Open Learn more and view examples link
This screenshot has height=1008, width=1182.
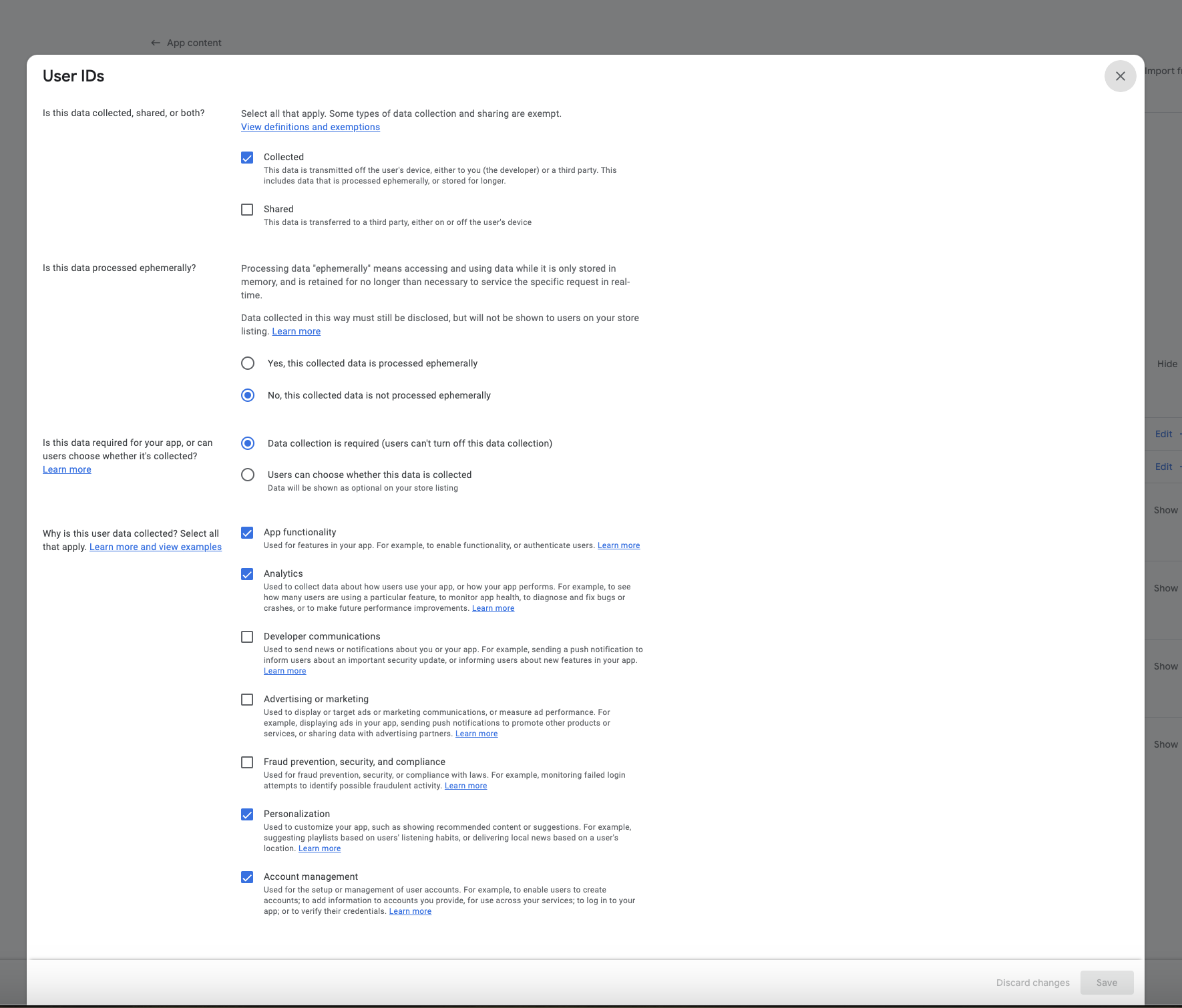click(156, 547)
